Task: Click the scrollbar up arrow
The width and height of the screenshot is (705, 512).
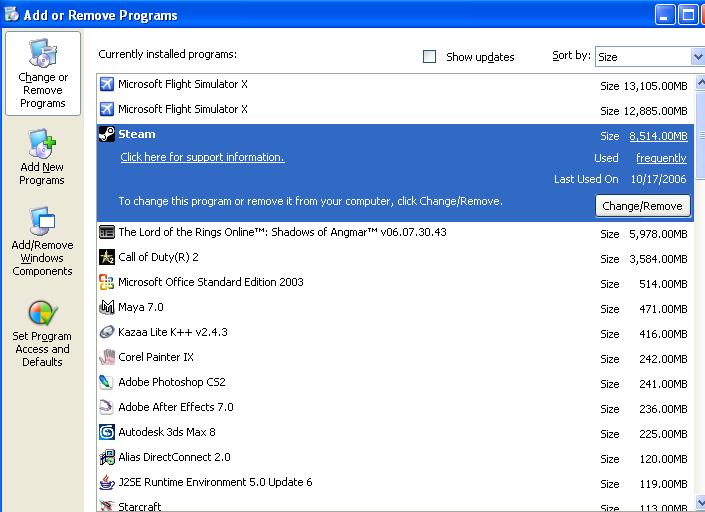Action: pos(700,82)
